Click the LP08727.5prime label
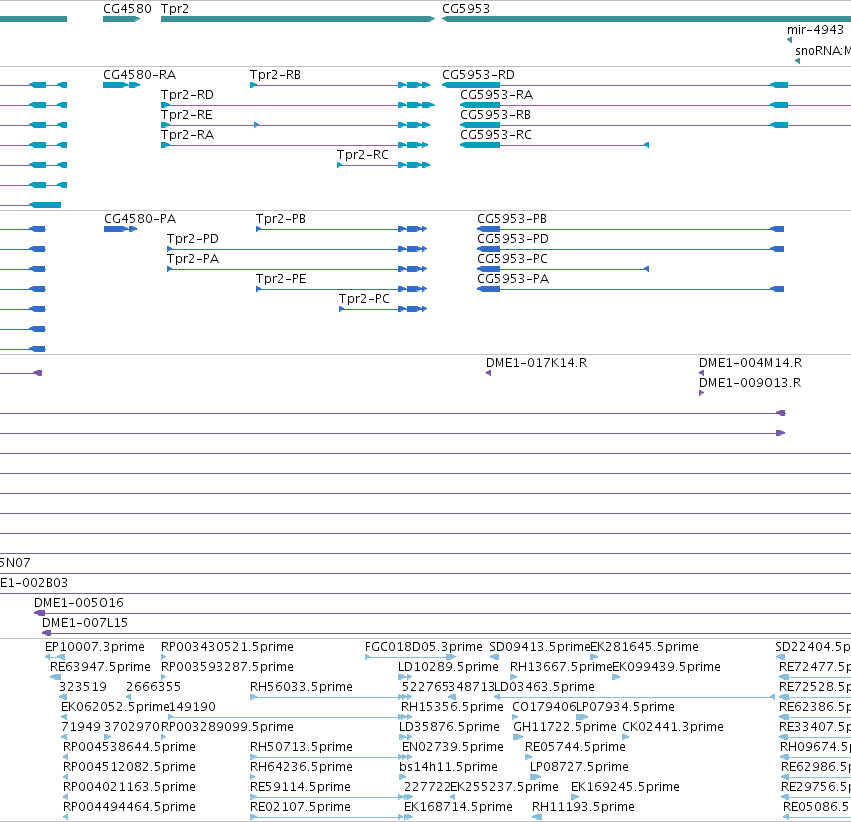The height and width of the screenshot is (822, 851). pos(579,767)
